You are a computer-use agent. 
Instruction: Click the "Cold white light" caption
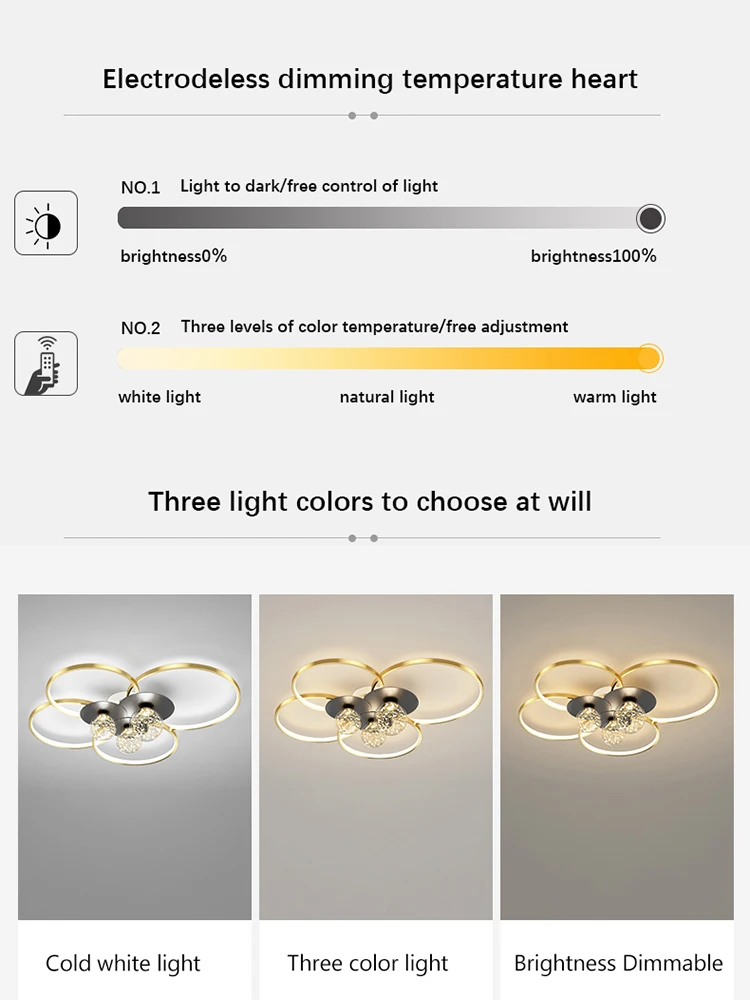[123, 964]
